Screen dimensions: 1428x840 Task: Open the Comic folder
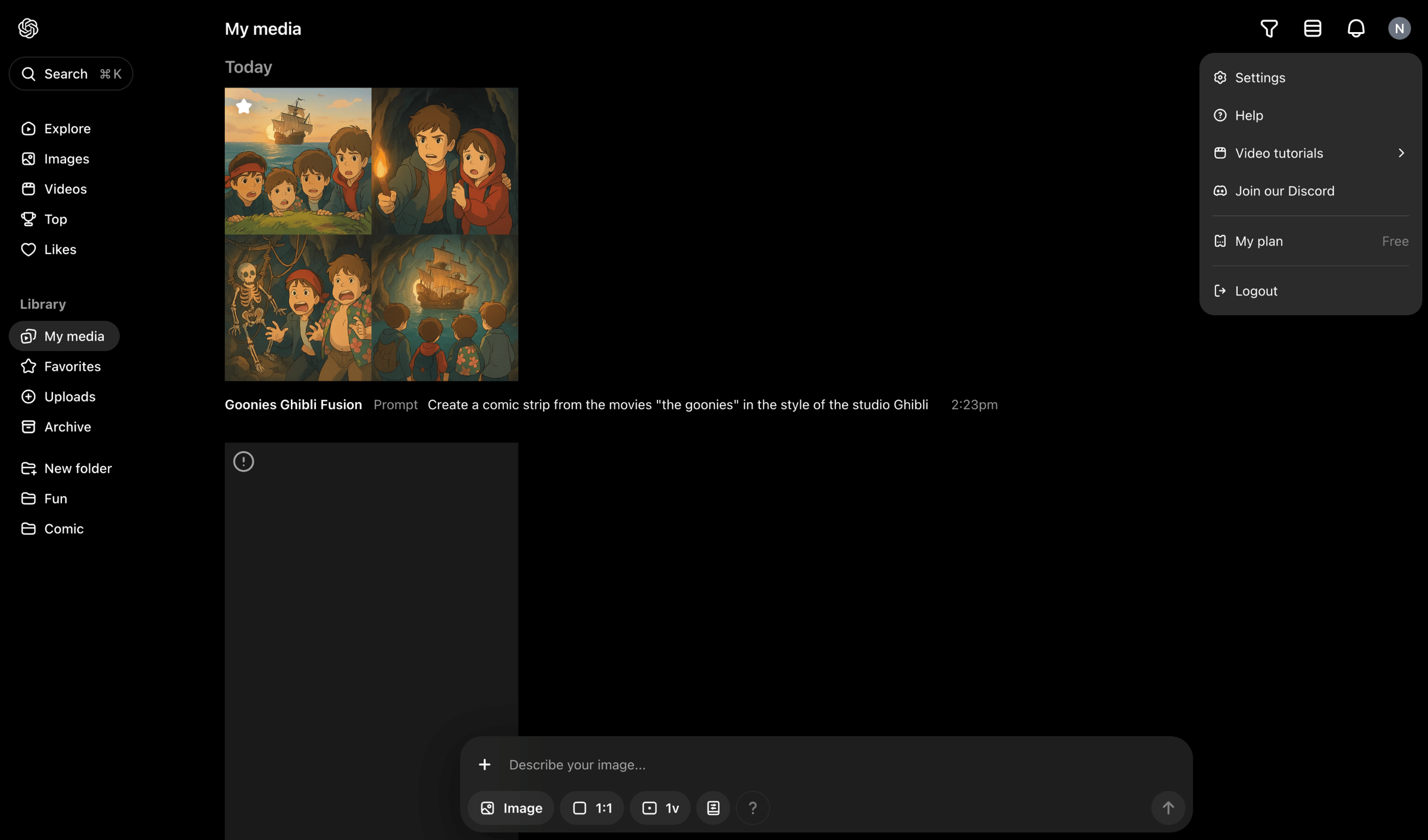52,529
